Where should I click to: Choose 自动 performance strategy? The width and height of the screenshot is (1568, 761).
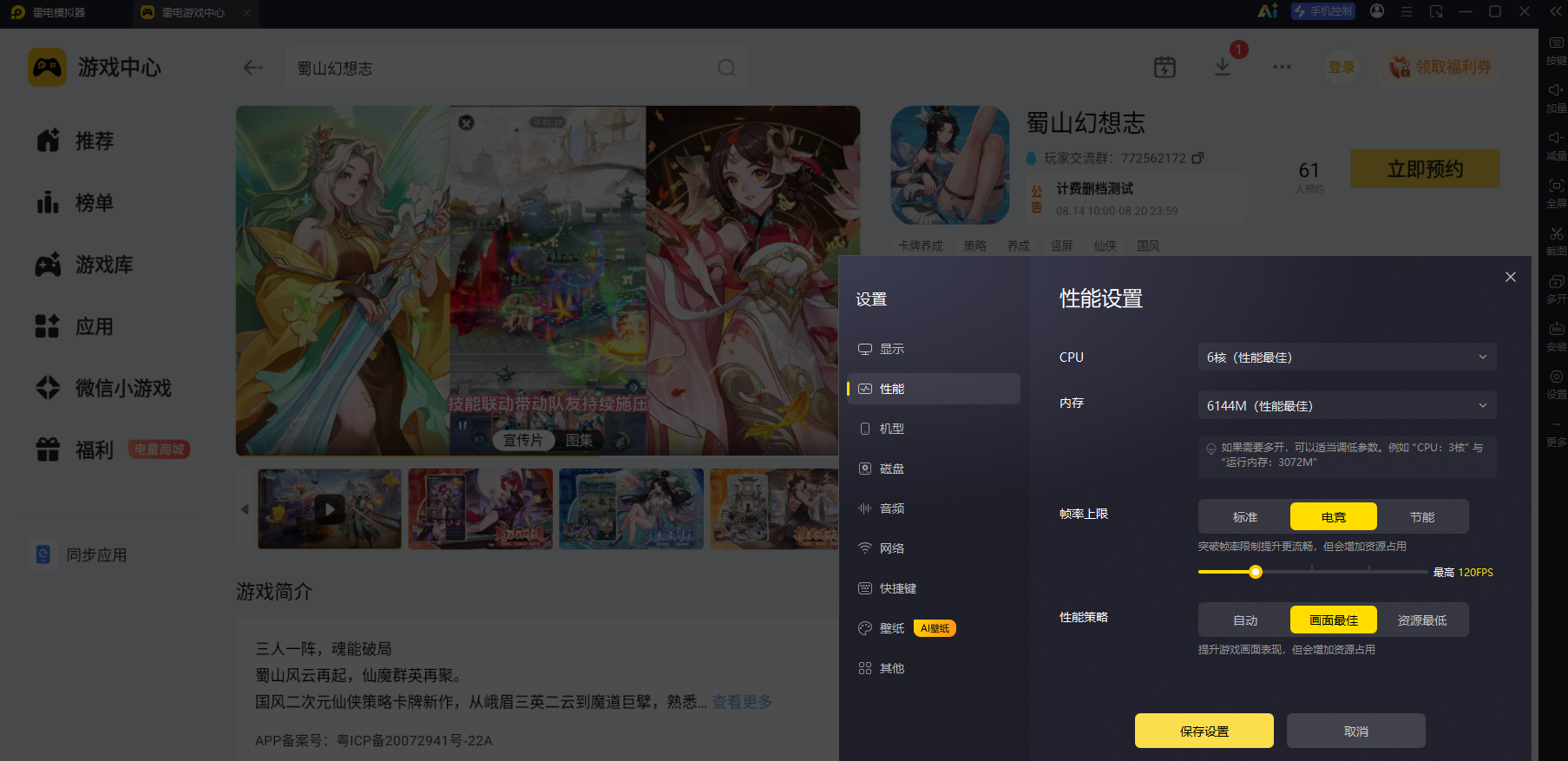tap(1245, 620)
